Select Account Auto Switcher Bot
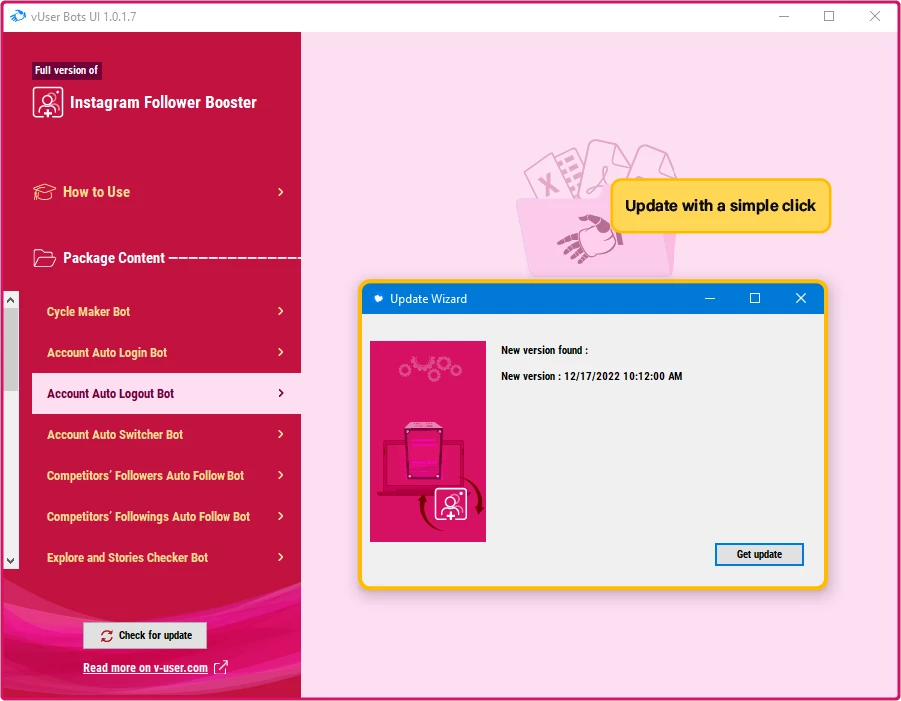Viewport: 901px width, 701px height. pos(166,434)
